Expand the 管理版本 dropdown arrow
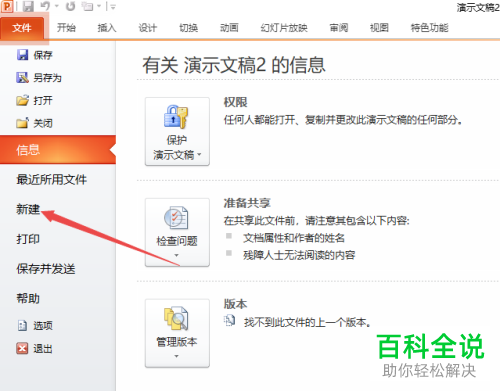 point(177,356)
